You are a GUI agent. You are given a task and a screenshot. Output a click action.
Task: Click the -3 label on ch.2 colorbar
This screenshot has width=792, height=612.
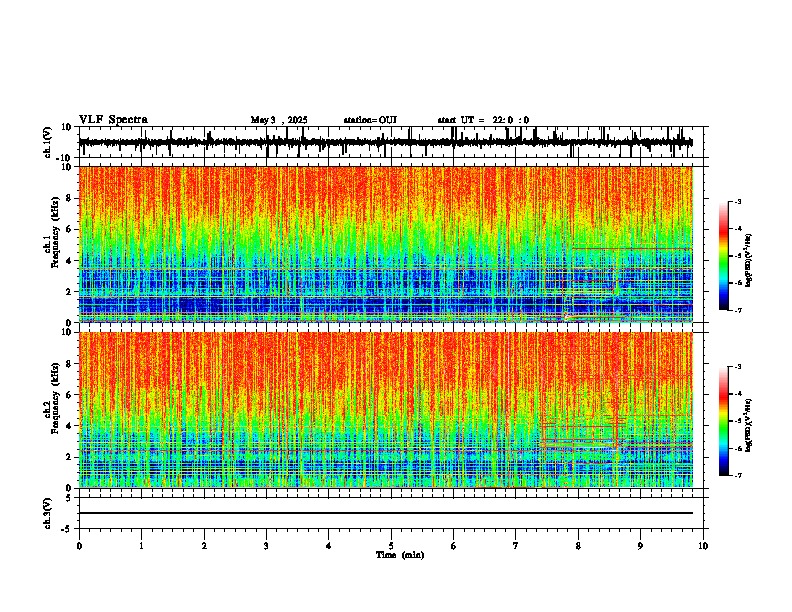737,367
